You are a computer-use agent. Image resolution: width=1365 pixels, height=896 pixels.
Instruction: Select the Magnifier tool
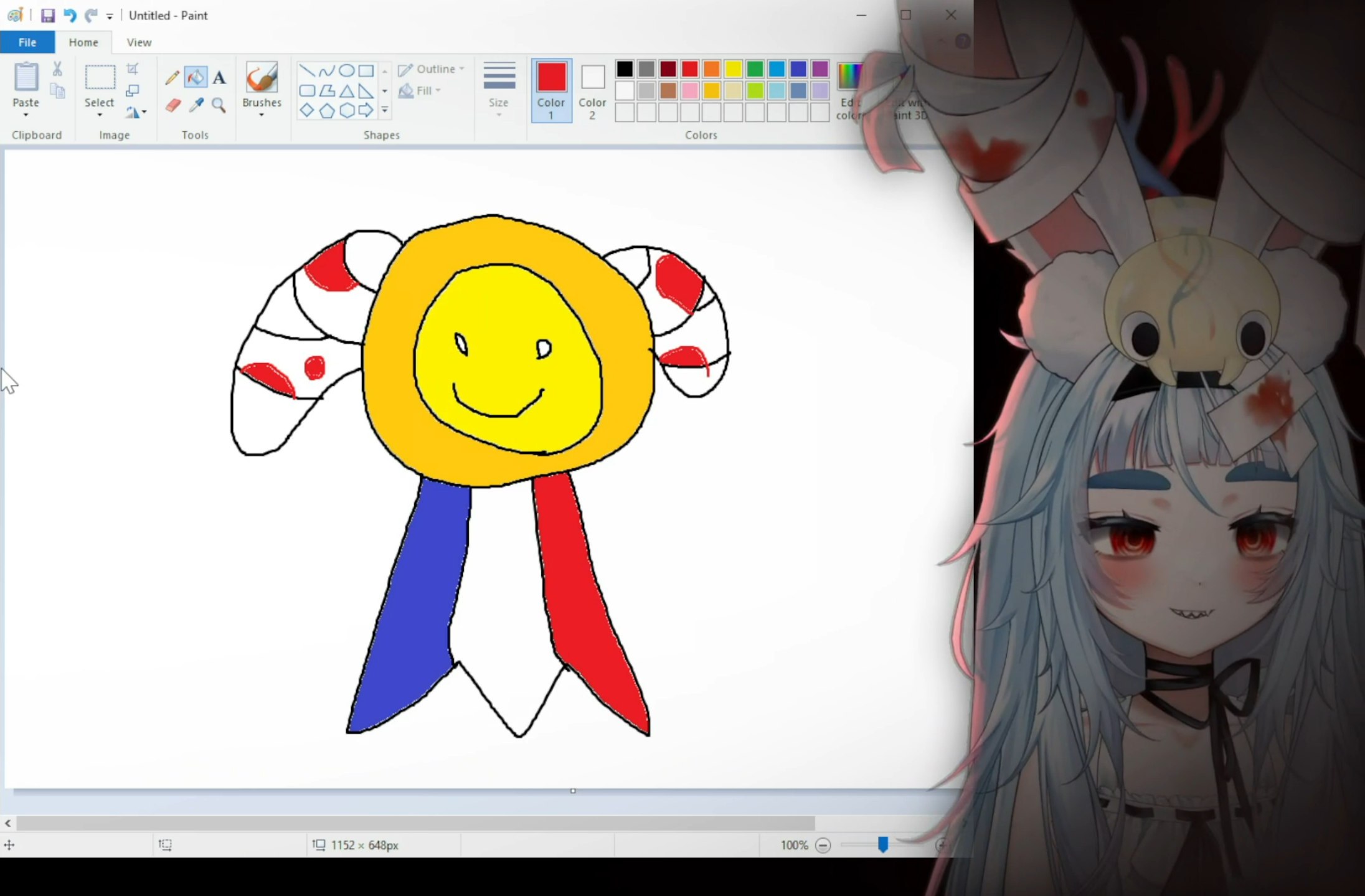[219, 105]
